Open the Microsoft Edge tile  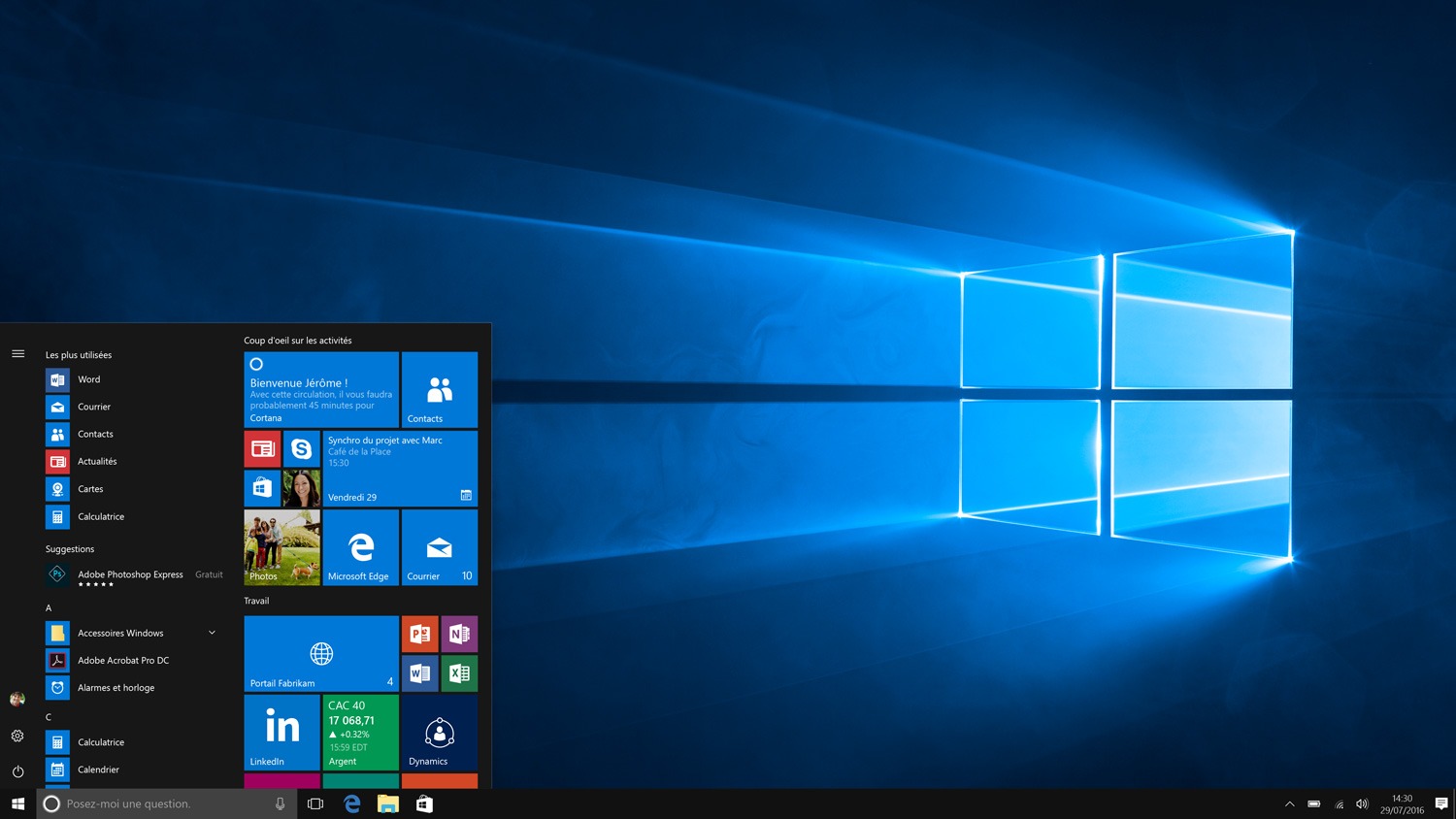[x=360, y=547]
